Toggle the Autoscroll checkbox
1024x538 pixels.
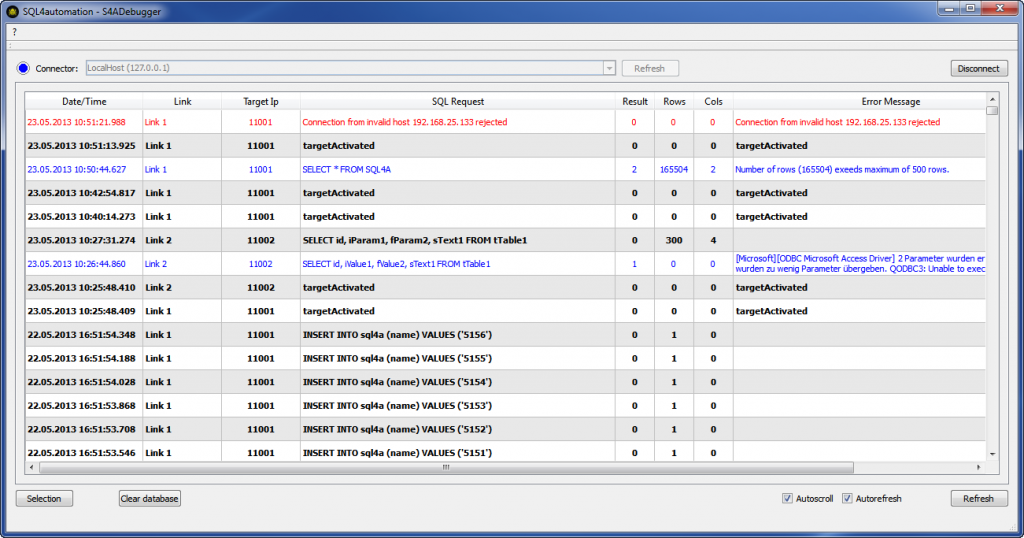tap(788, 498)
